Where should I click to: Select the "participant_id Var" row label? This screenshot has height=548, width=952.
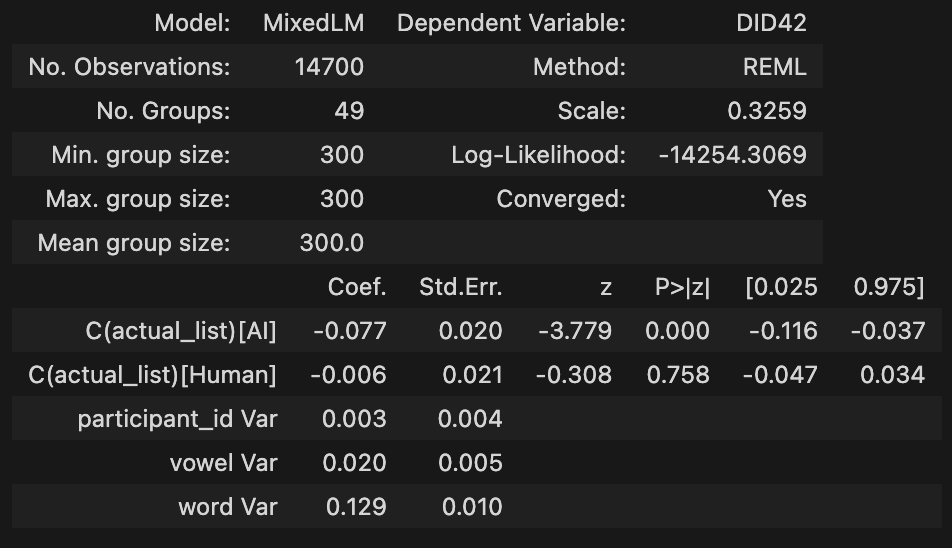pyautogui.click(x=177, y=419)
